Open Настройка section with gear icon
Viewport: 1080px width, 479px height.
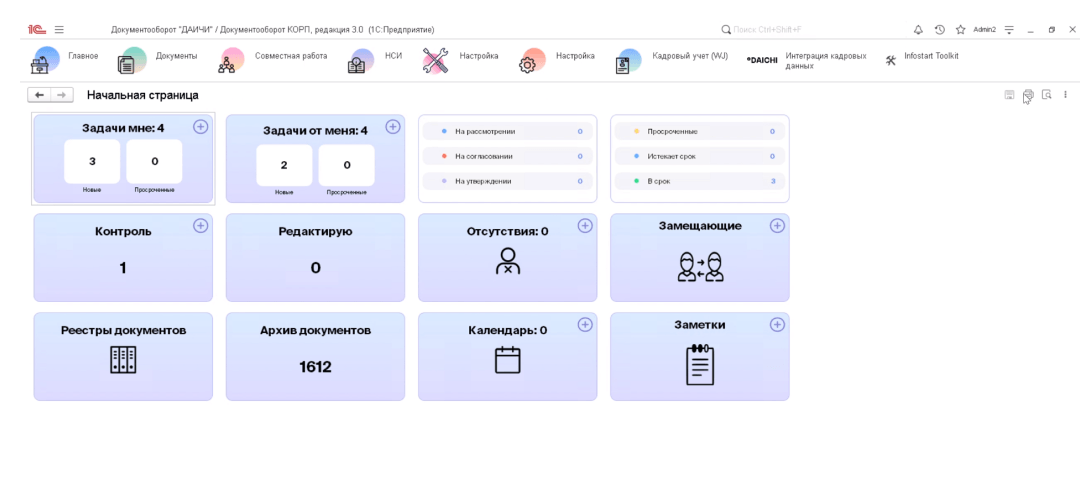tap(557, 60)
